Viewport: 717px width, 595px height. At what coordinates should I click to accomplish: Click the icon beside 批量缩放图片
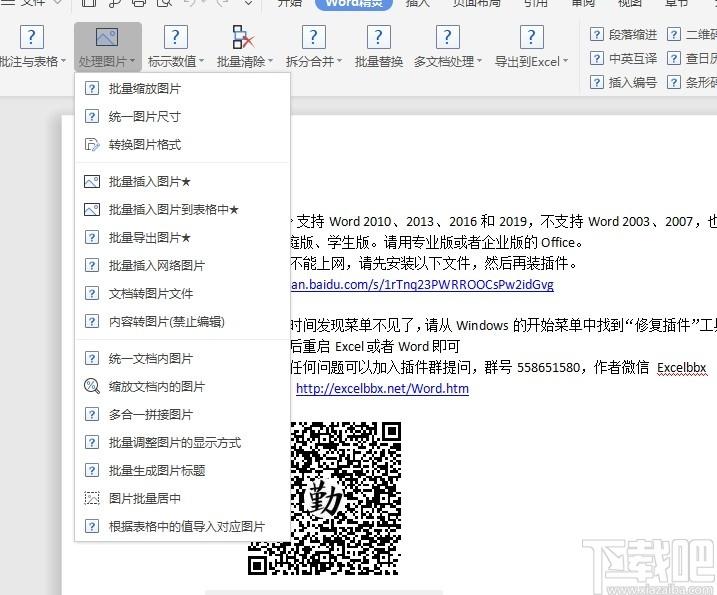pos(92,88)
